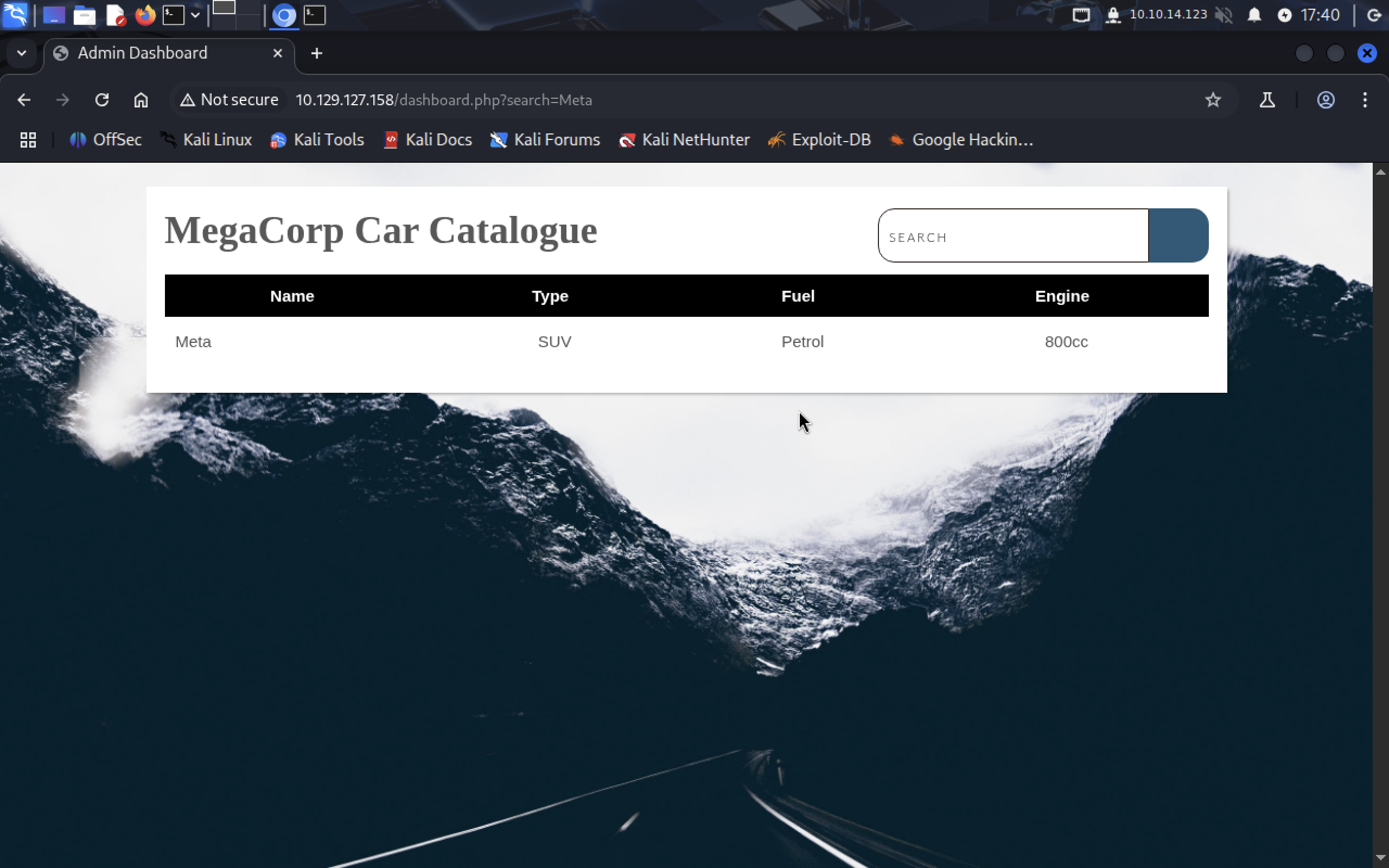Open the Kali NetHunter bookmark
Viewport: 1389px width, 868px height.
click(684, 140)
